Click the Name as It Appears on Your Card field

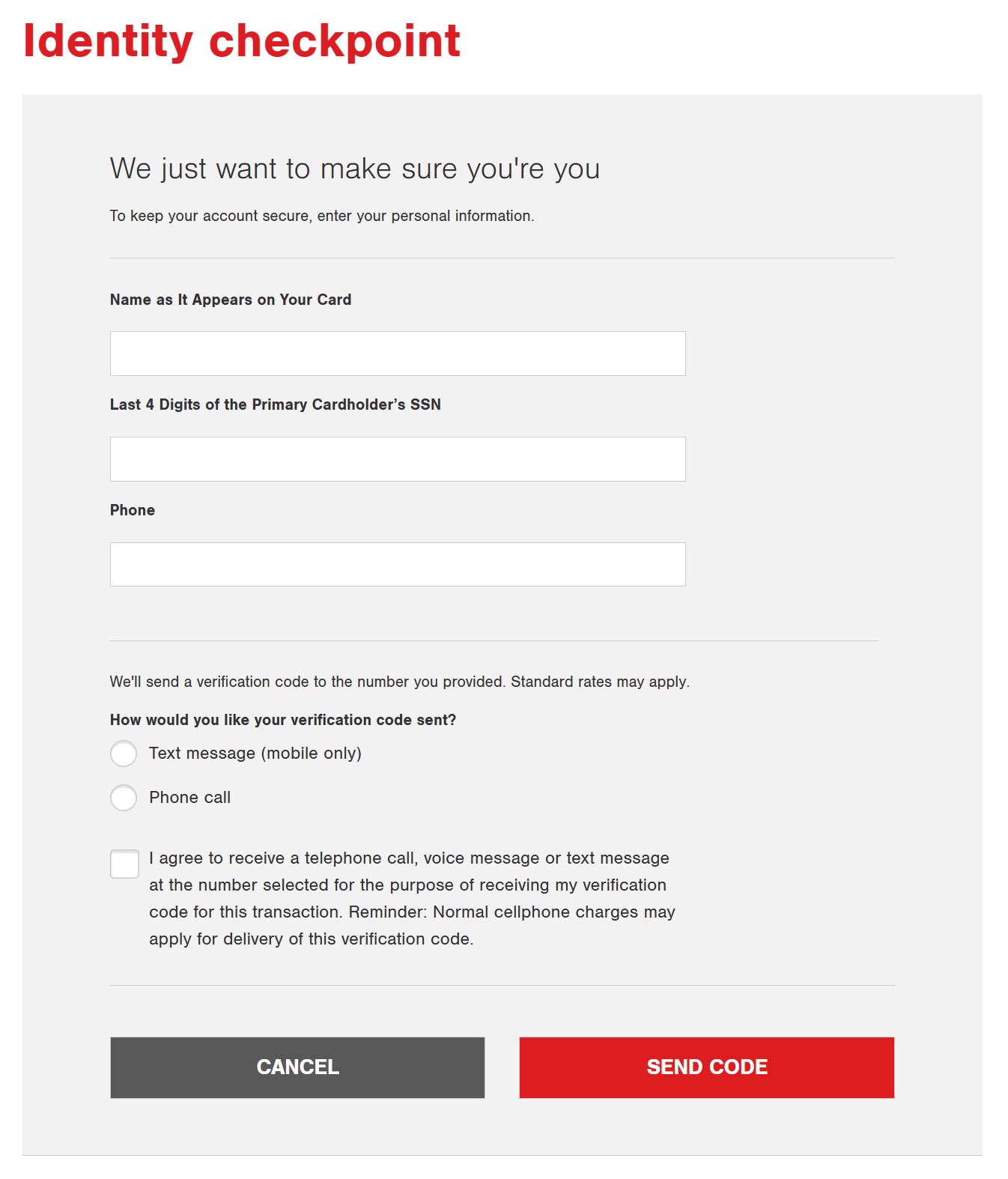click(x=398, y=354)
